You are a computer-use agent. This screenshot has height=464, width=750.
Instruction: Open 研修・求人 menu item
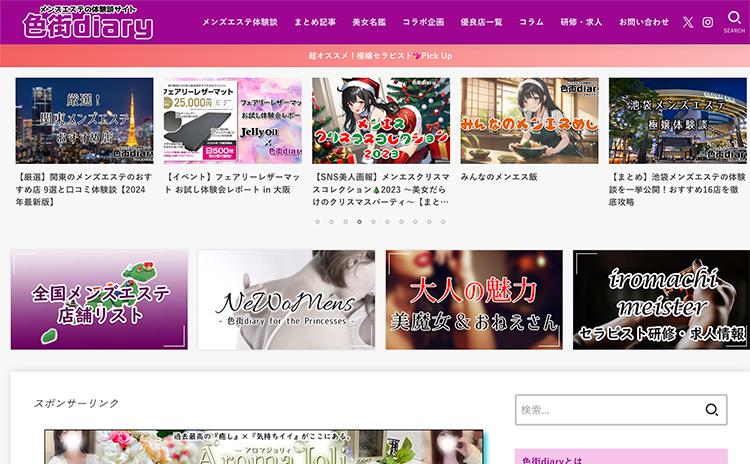click(x=581, y=22)
